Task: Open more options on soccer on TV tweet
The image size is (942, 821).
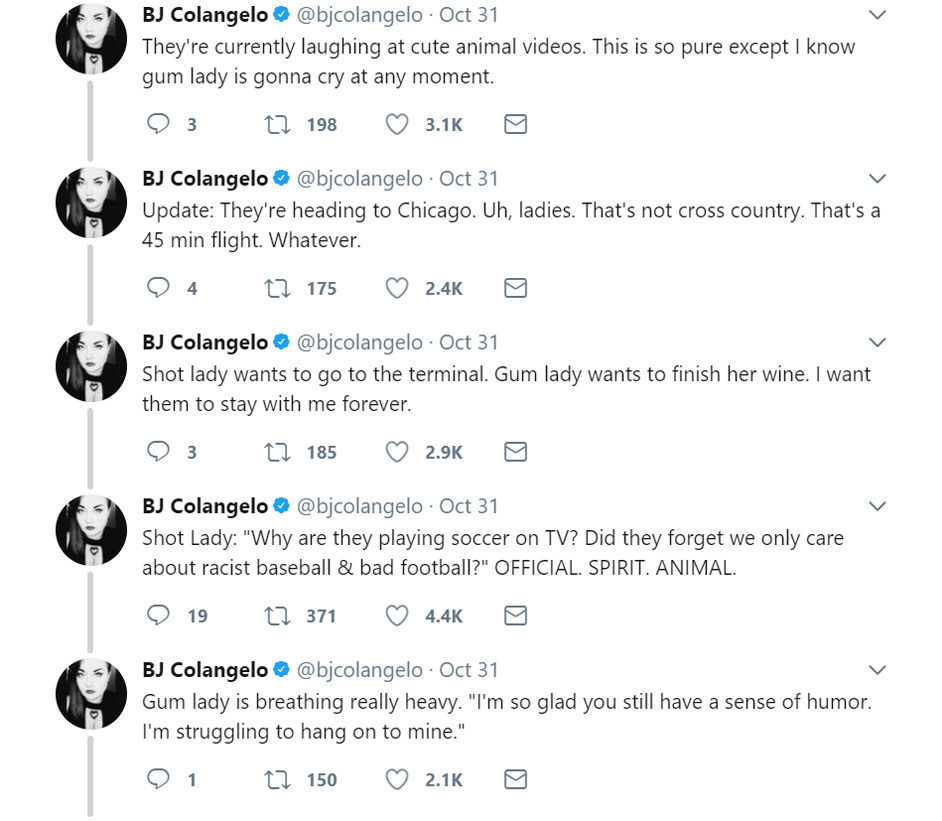Action: click(x=877, y=507)
